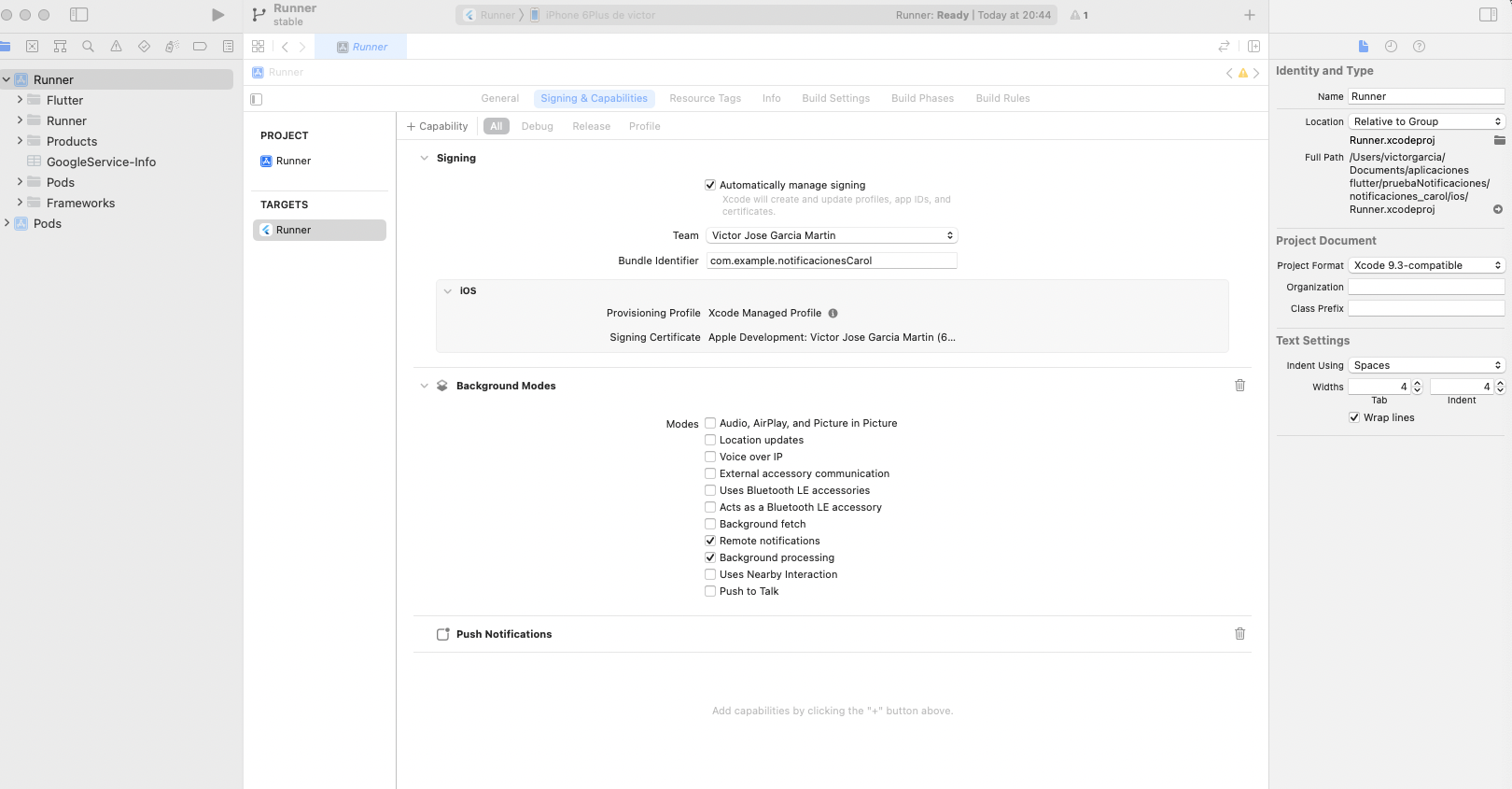This screenshot has height=789, width=1512.
Task: Open the report navigator
Action: (228, 47)
